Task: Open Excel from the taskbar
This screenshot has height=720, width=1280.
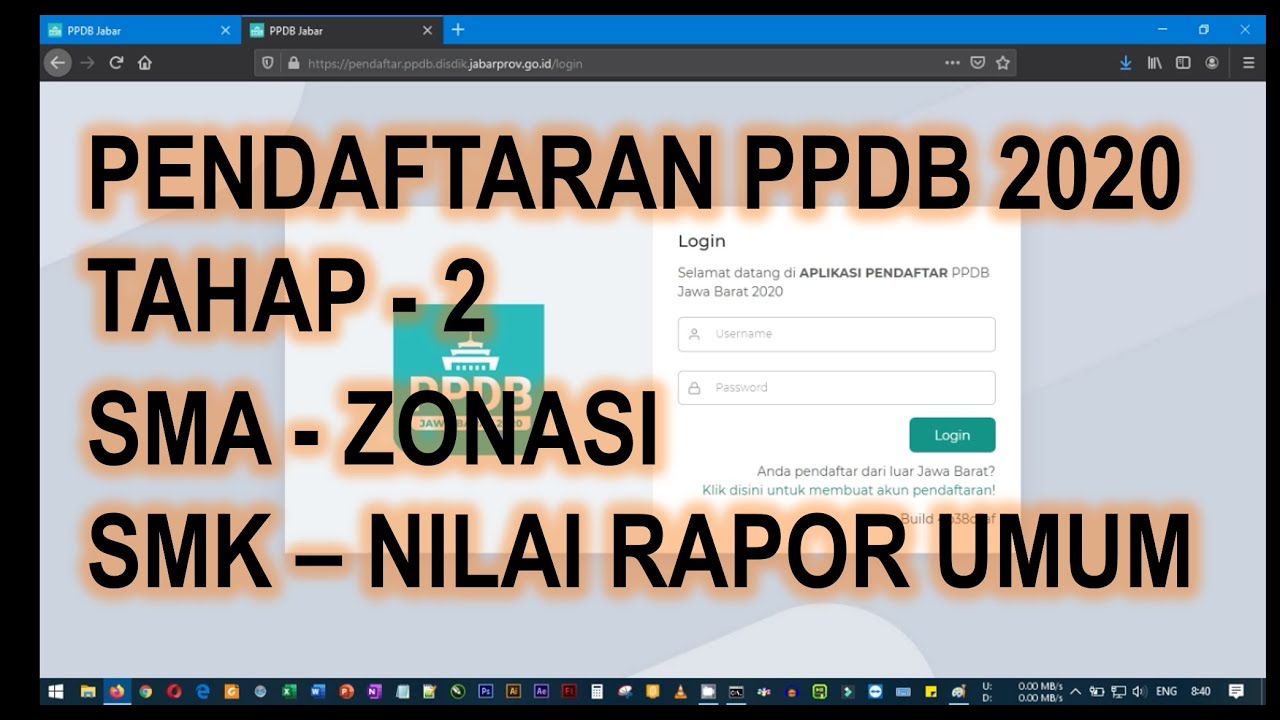Action: (x=288, y=691)
